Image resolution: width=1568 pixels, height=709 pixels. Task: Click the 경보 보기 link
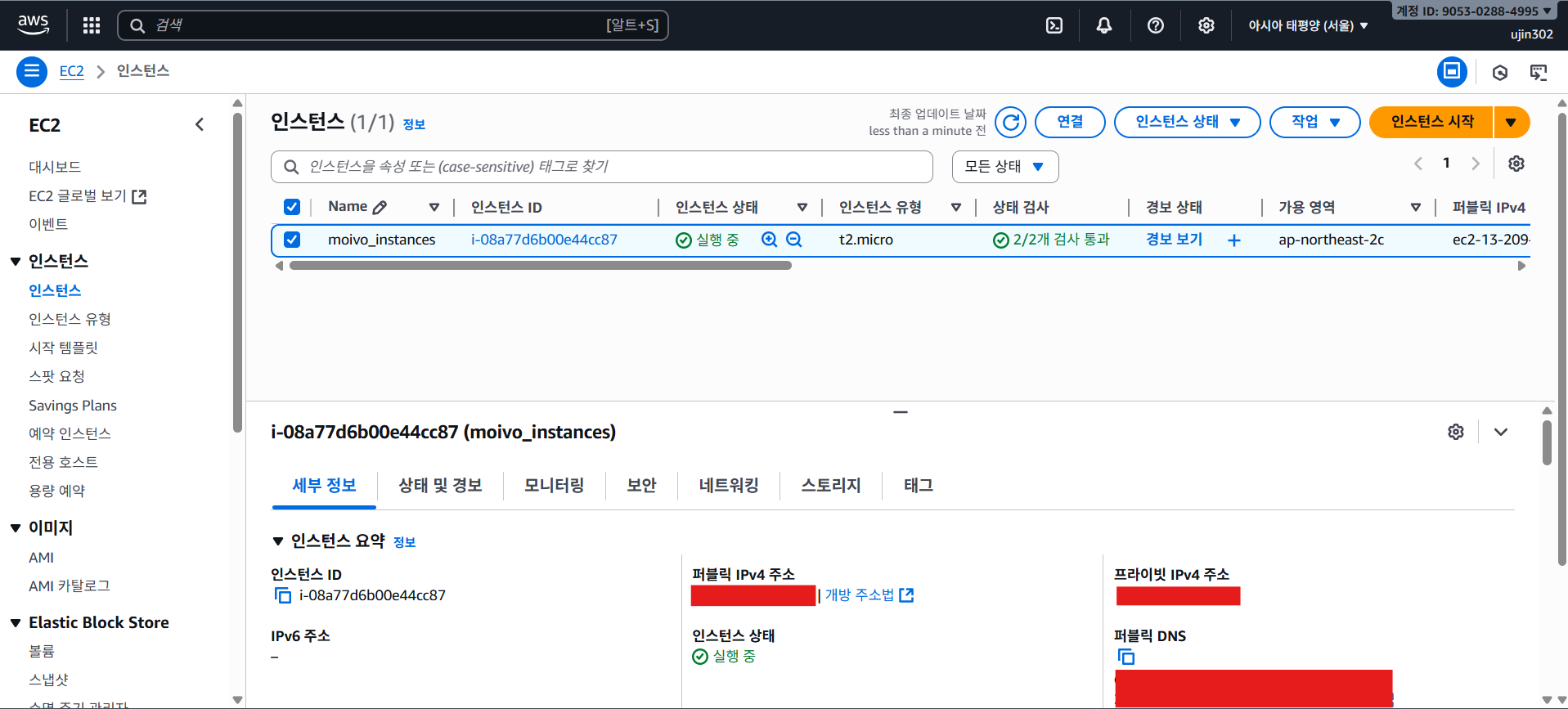pos(1174,240)
